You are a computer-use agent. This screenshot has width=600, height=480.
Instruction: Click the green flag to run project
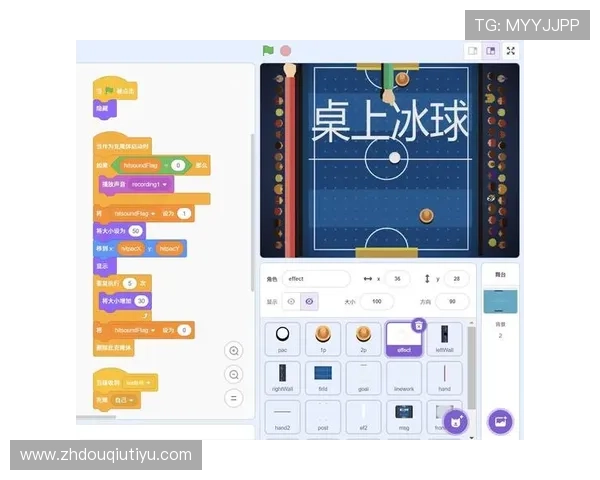tap(268, 51)
